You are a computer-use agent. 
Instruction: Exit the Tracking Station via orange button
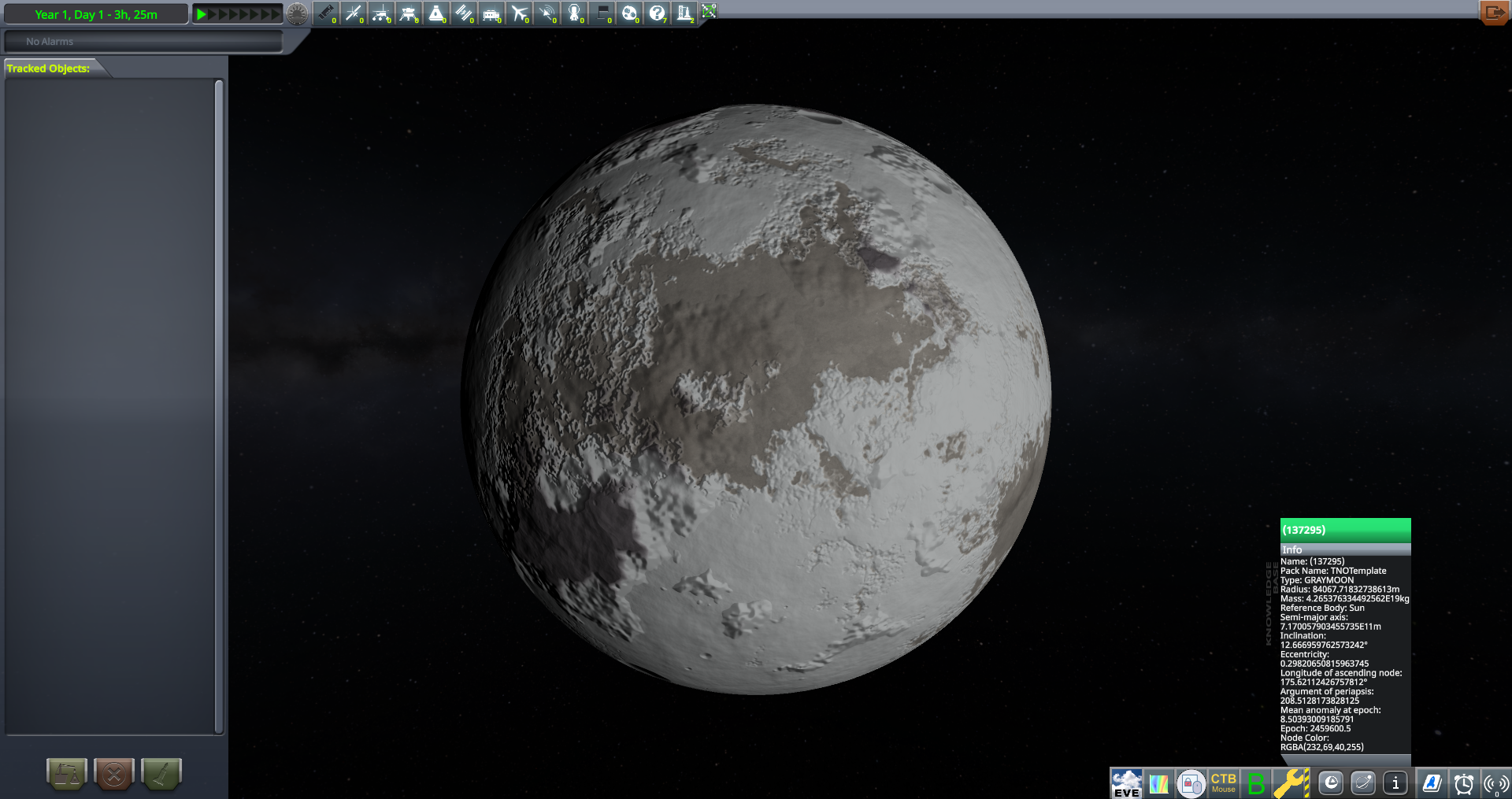(1493, 13)
